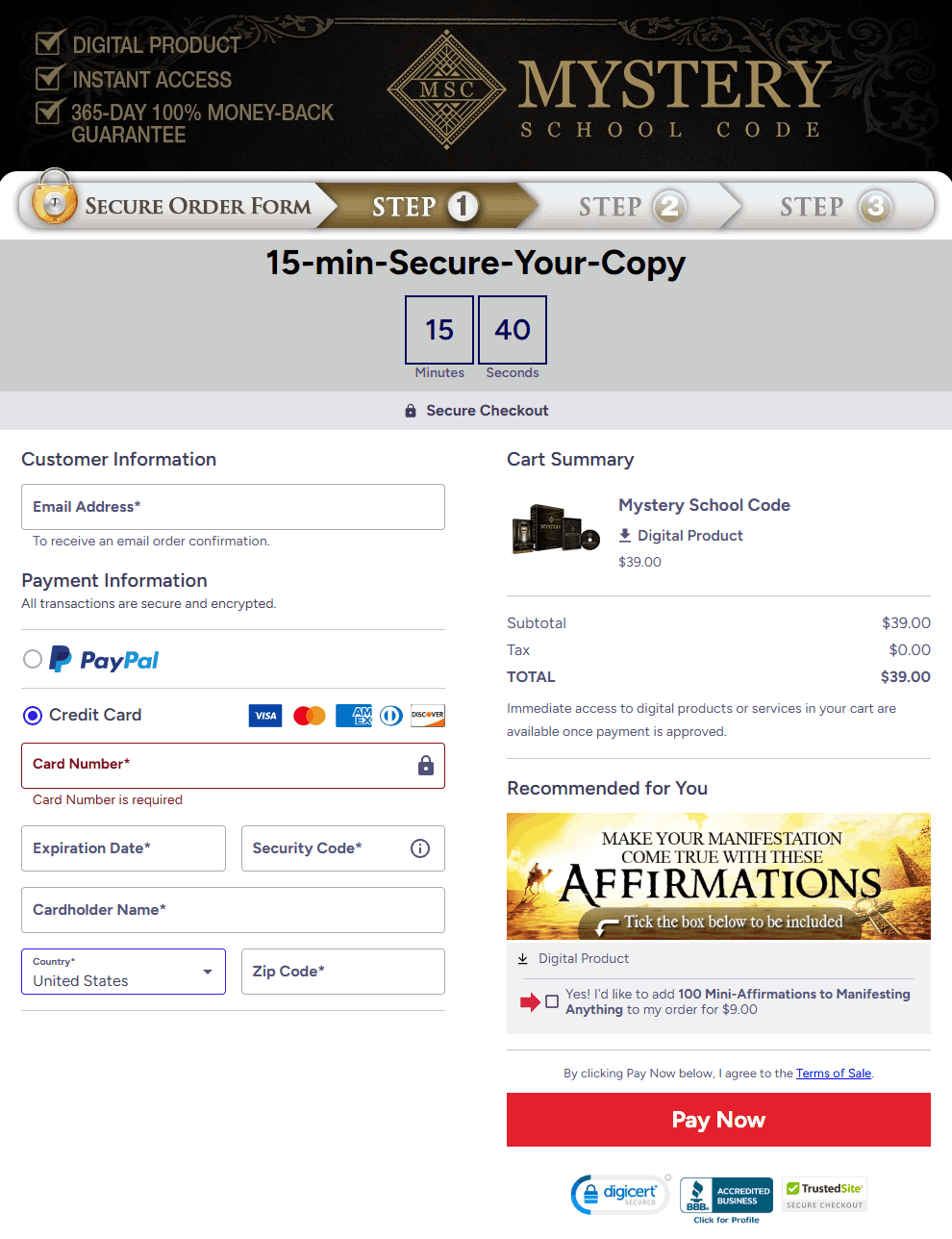The width and height of the screenshot is (952, 1239).
Task: Click the TrustedSite secure checkout badge
Action: (825, 1195)
